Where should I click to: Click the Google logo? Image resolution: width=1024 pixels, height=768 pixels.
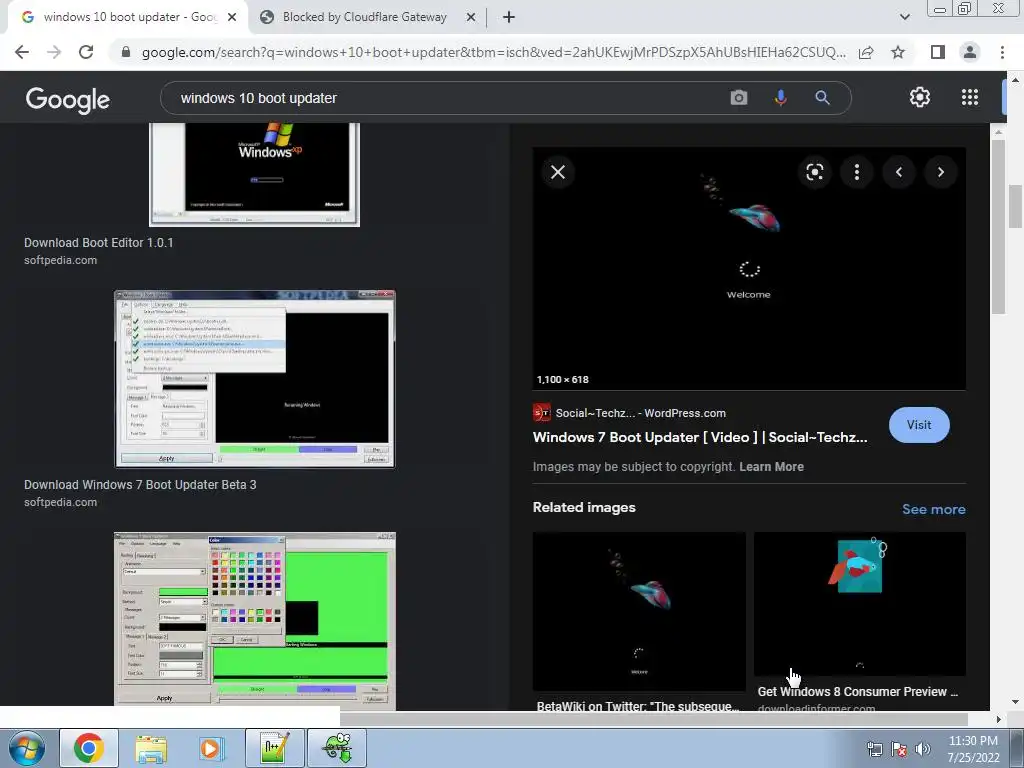(68, 99)
